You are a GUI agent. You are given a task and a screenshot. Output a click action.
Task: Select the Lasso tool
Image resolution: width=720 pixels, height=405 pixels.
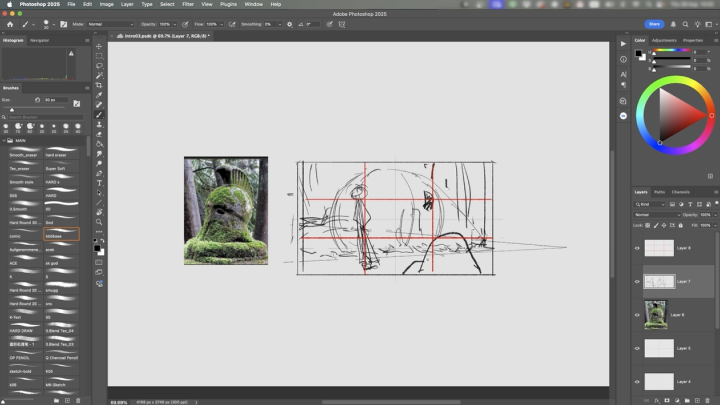pyautogui.click(x=99, y=65)
